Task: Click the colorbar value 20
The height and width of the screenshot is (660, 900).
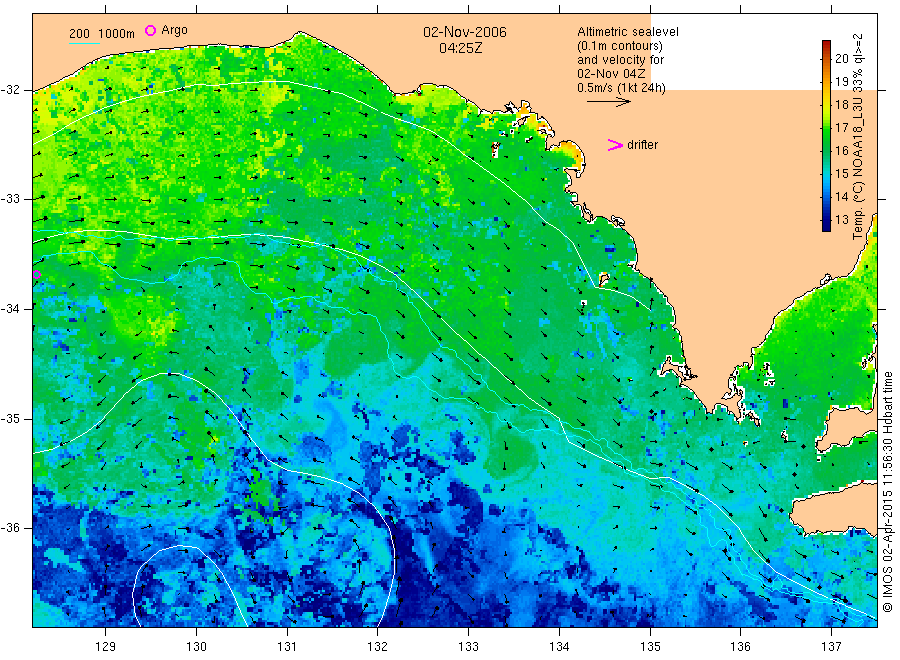Action: coord(841,59)
